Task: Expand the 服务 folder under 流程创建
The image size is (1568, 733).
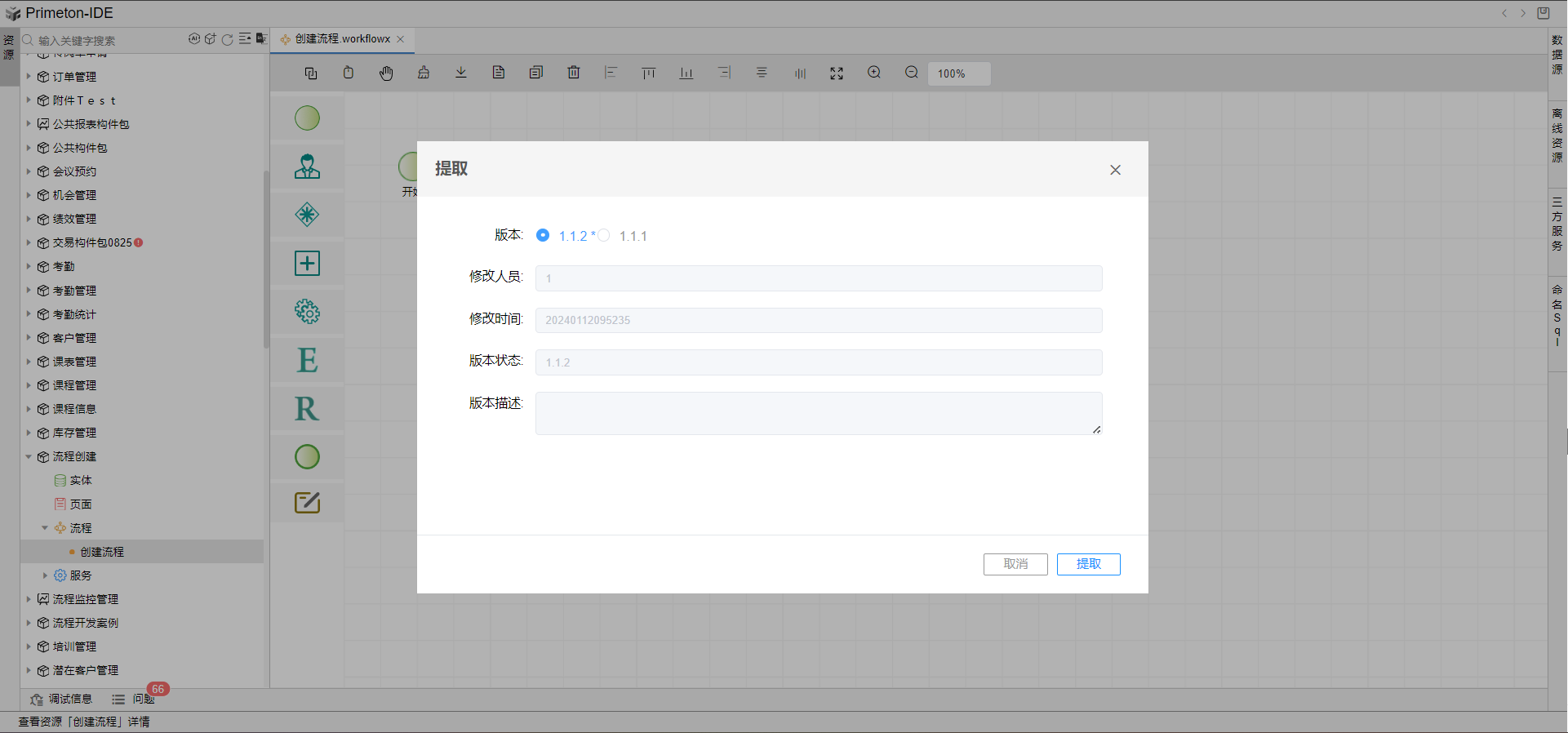Action: coord(45,575)
